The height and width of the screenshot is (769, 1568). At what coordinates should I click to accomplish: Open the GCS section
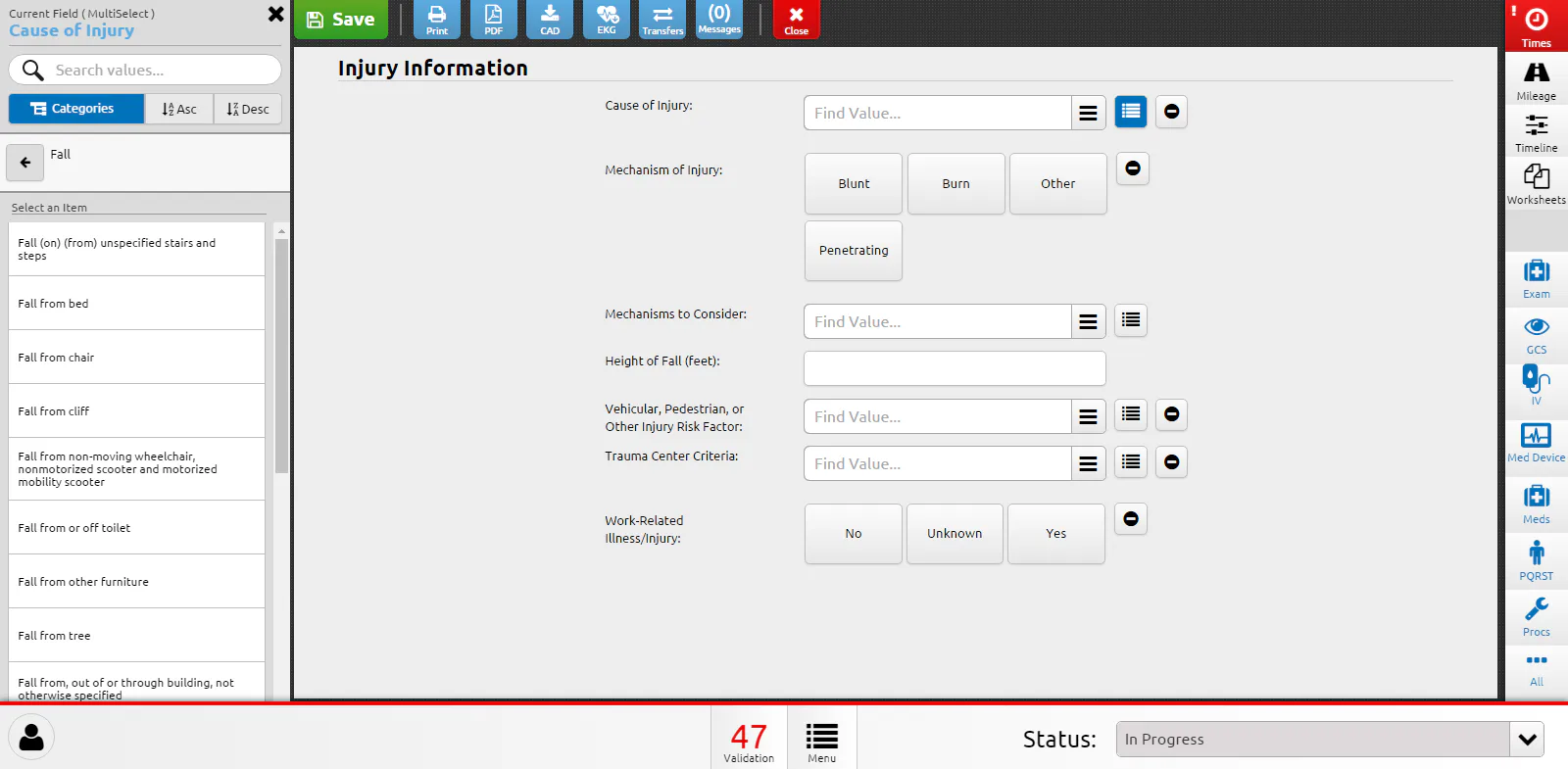[1537, 335]
